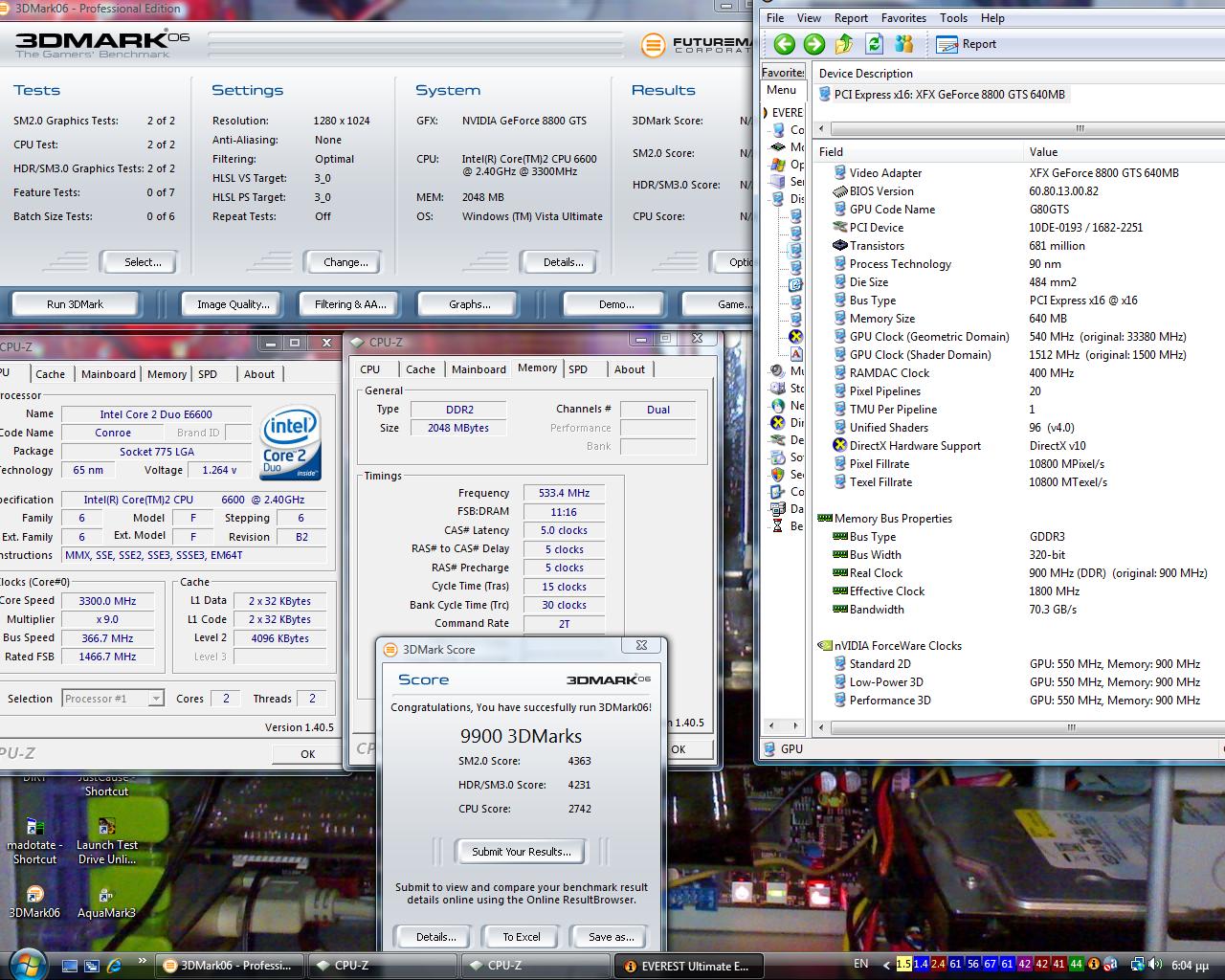Open Mainboard tab in left CPU-Z window
The image size is (1225, 980).
107,374
